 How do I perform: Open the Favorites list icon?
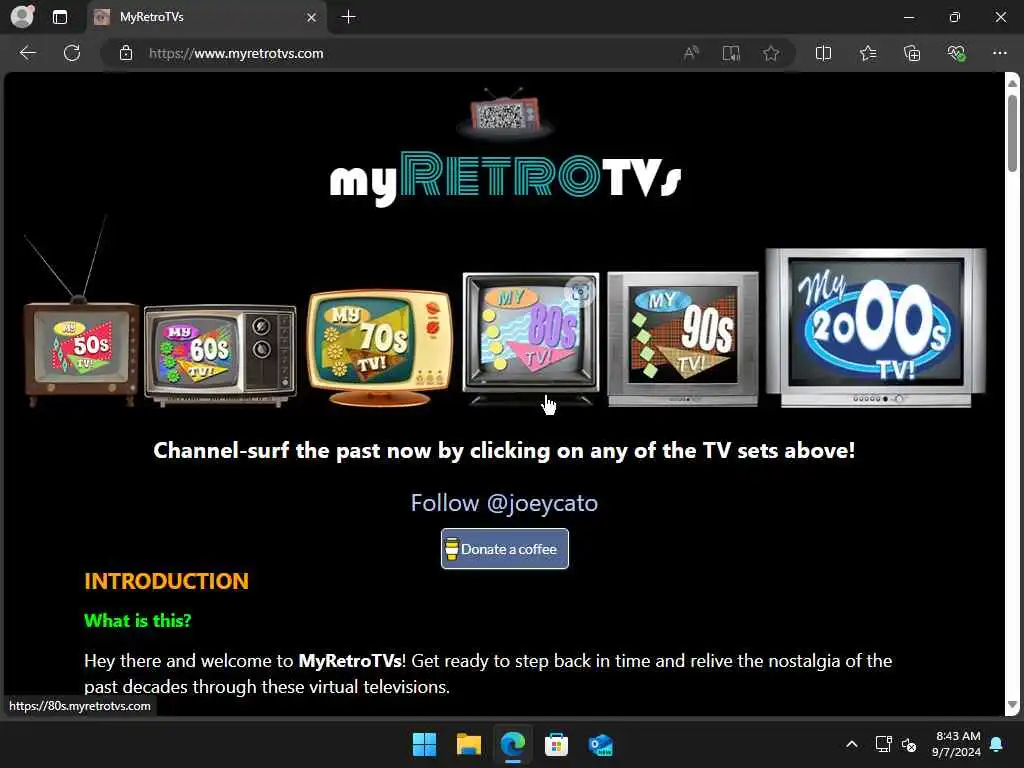868,53
